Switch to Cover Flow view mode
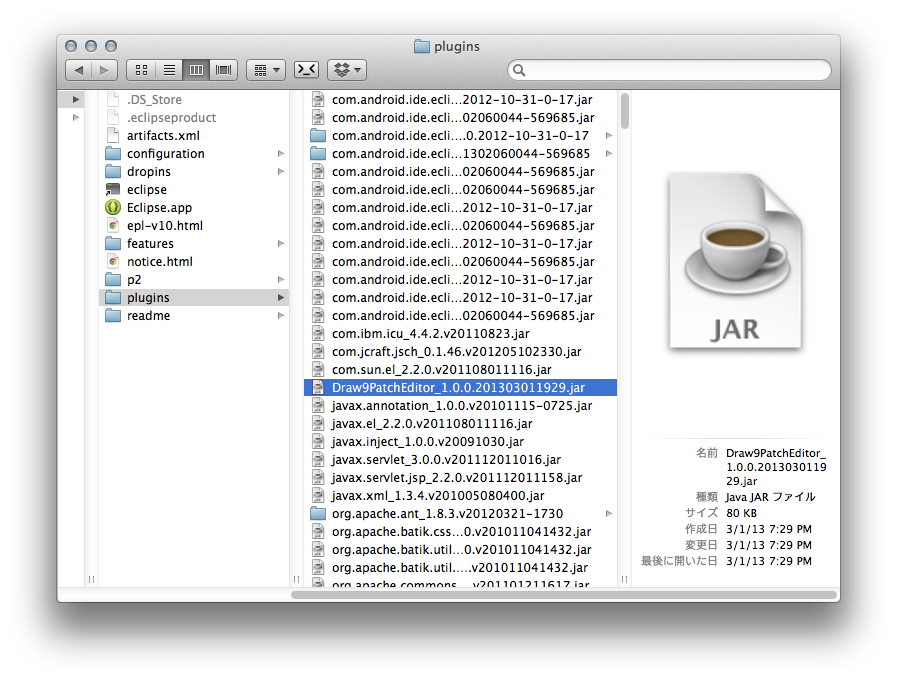Screen dimensions: 897x681 point(223,70)
